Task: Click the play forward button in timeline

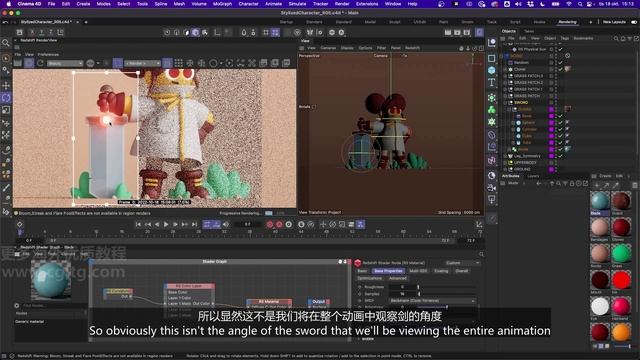Action: click(x=166, y=224)
